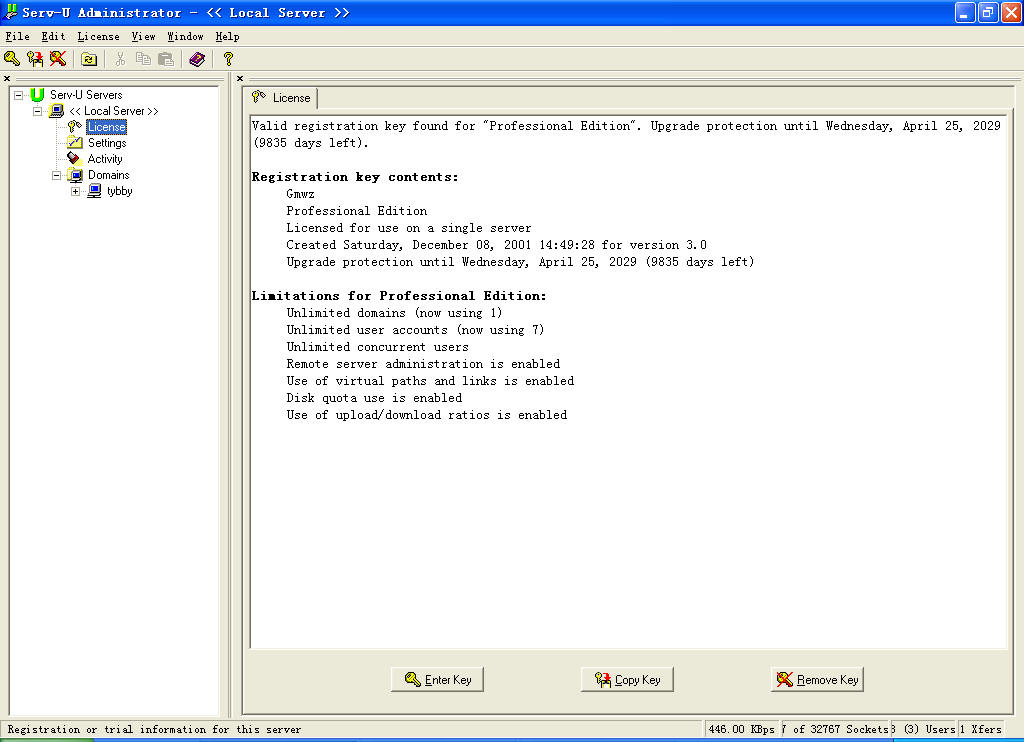Close the left tree pane
This screenshot has height=742, width=1024.
pyautogui.click(x=7, y=78)
